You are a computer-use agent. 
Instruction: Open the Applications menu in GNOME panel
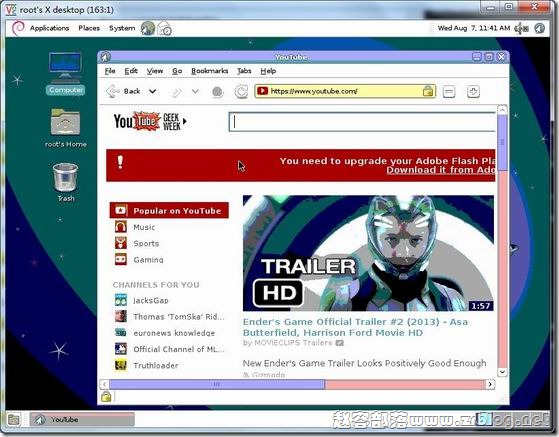tap(50, 28)
